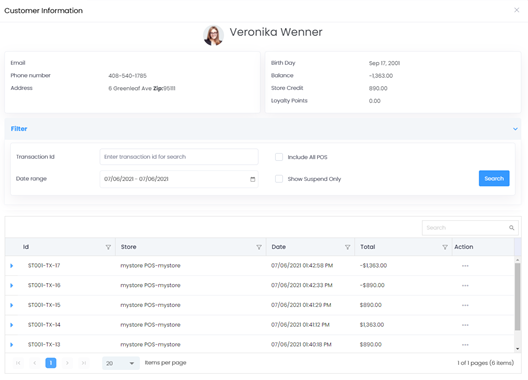528x380 pixels.
Task: Open action menu for ST001-TX-14
Action: pos(465,325)
